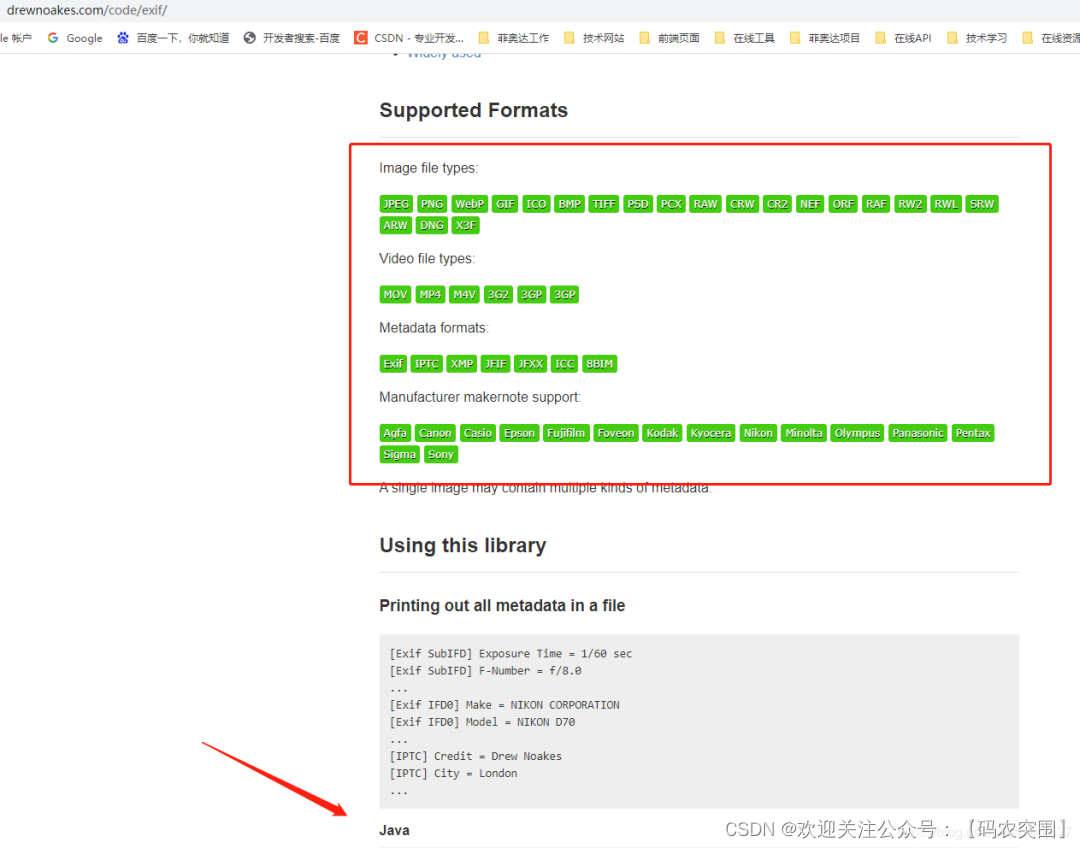Click the RW2 format badge
The height and width of the screenshot is (848, 1080).
pos(910,204)
